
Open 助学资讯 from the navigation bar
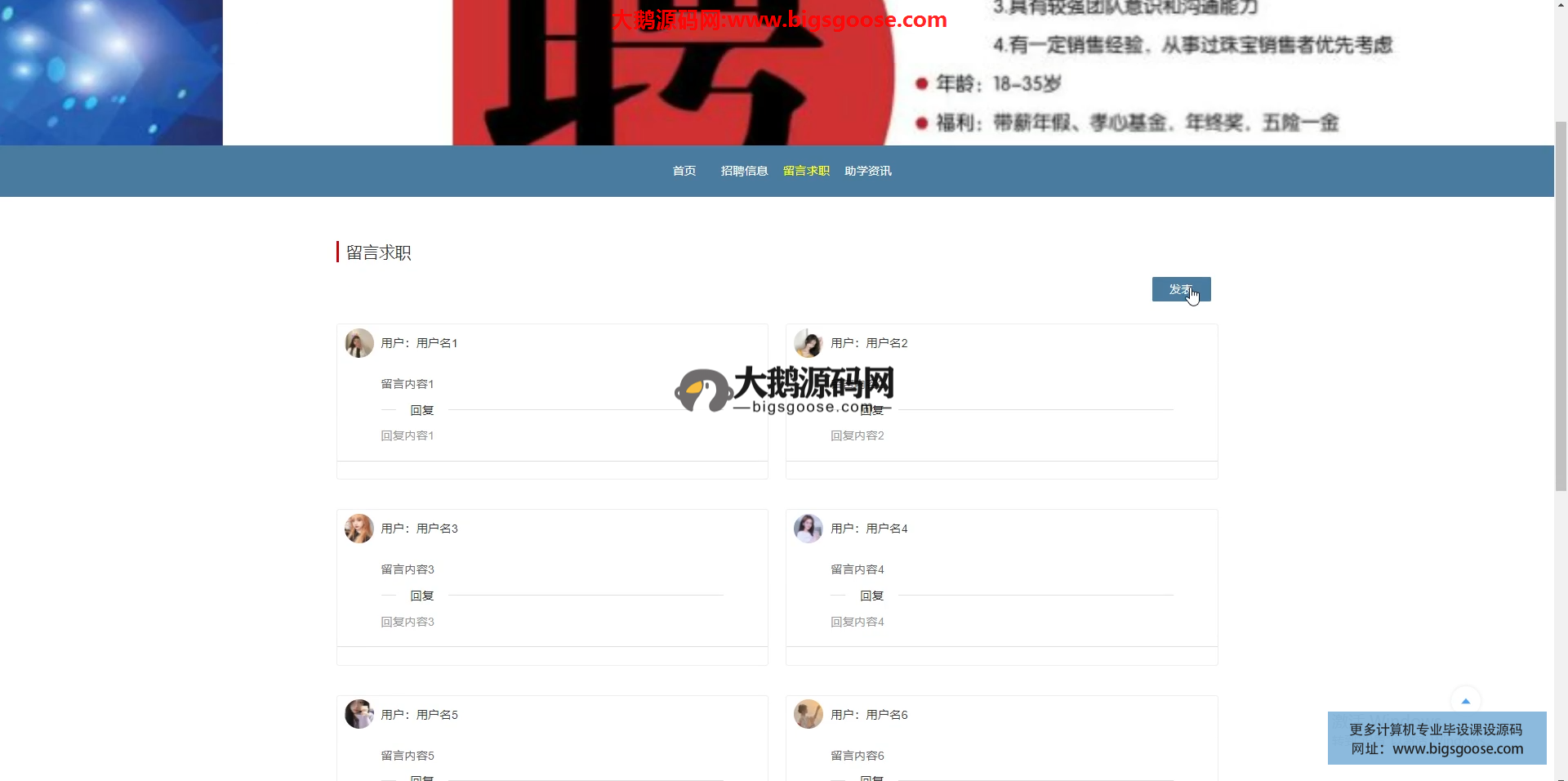867,171
